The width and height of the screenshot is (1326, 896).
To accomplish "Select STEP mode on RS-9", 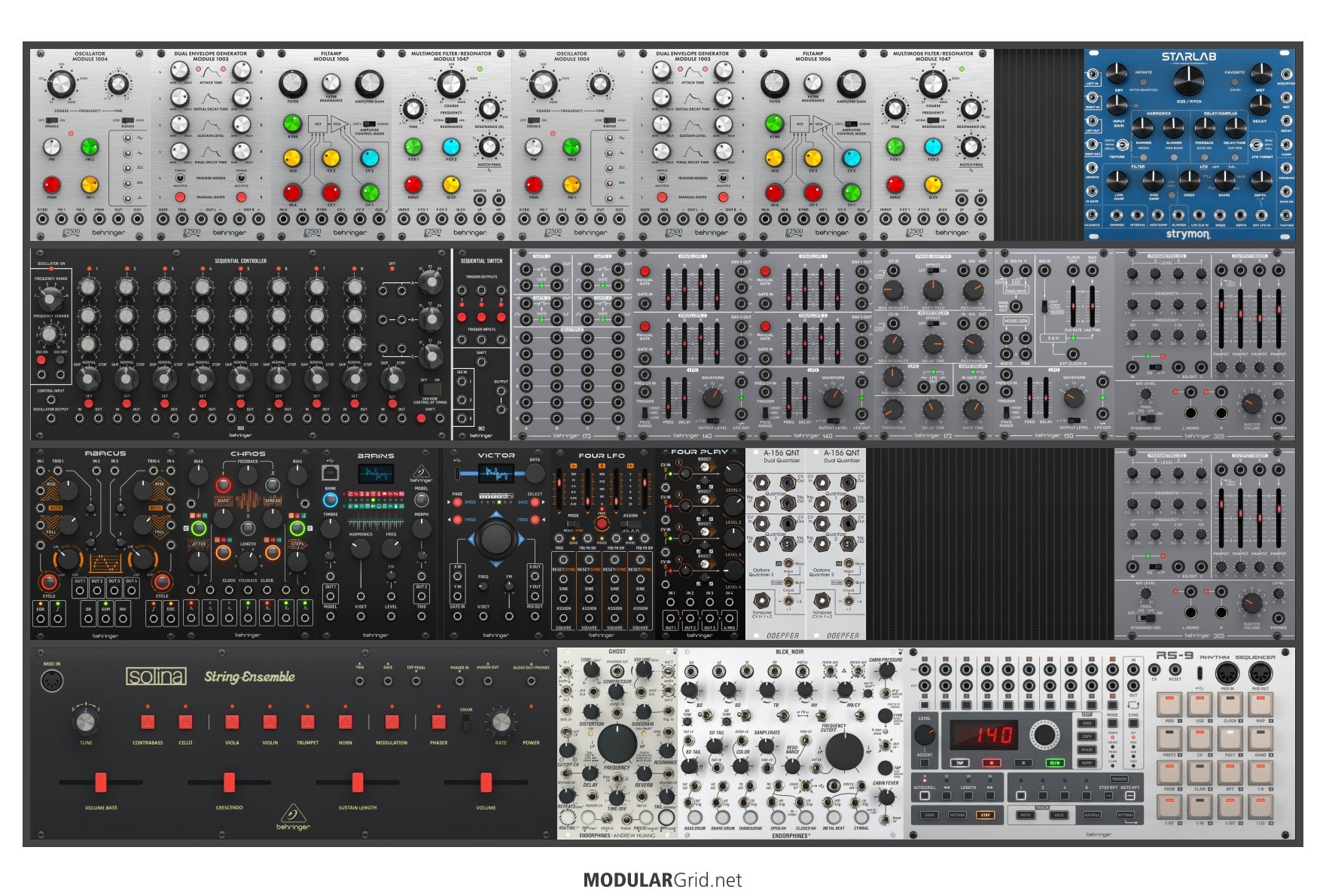I will coord(986,815).
